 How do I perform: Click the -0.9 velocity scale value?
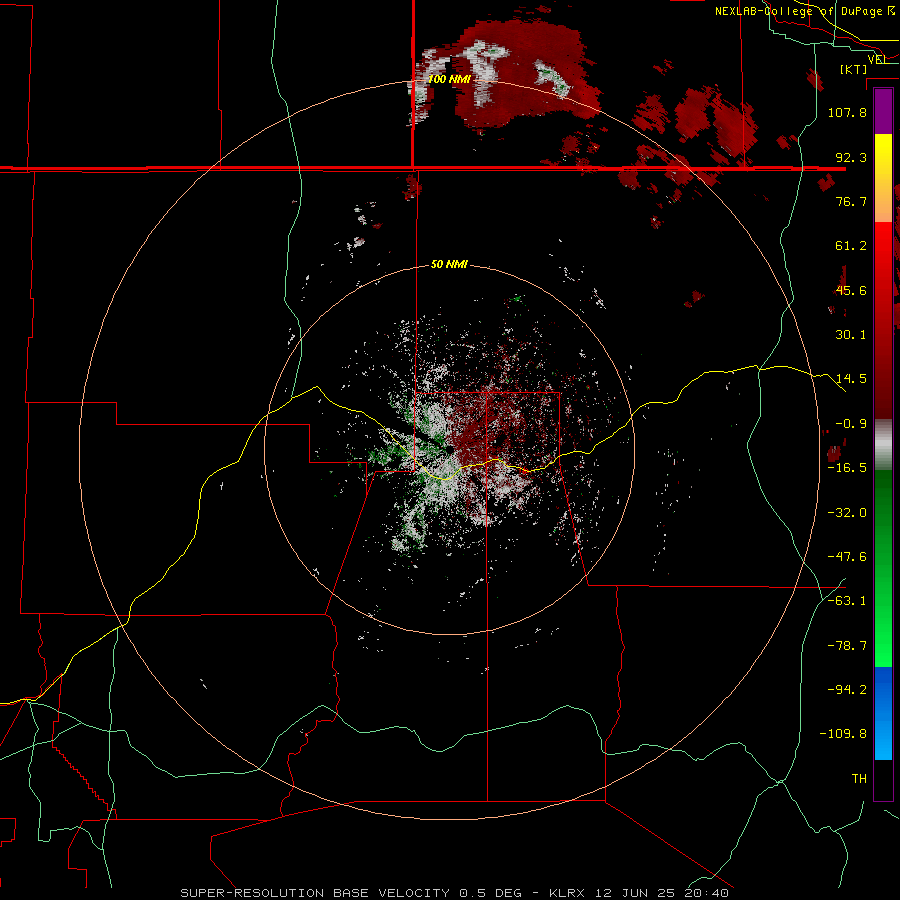851,424
